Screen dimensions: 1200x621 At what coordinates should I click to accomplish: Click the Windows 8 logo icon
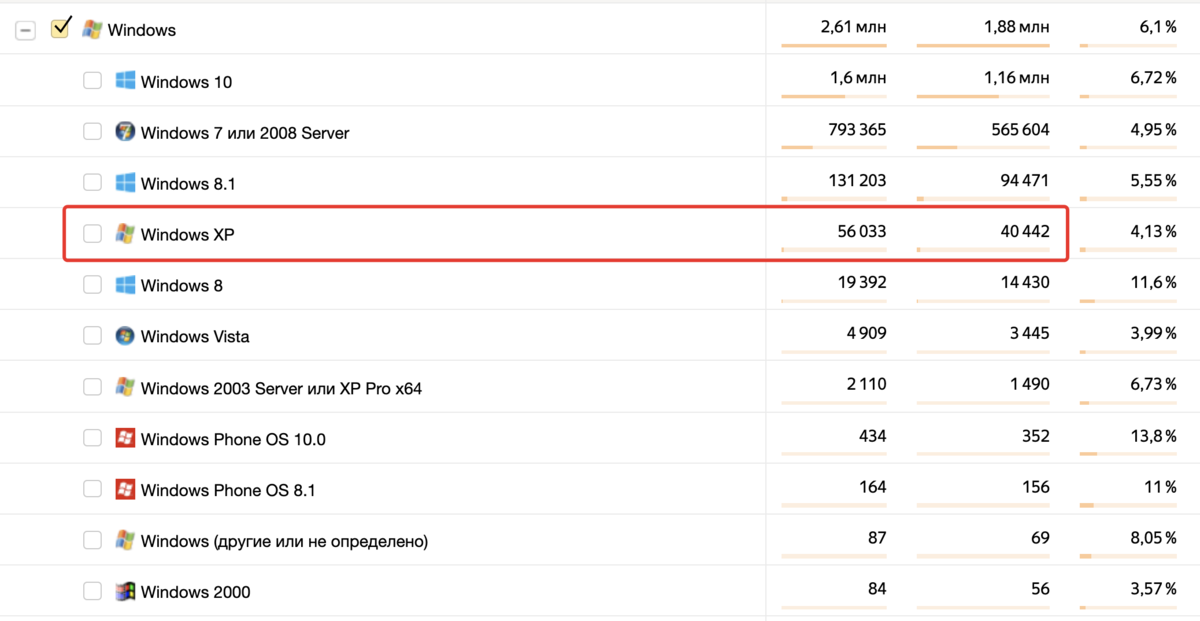coord(125,284)
